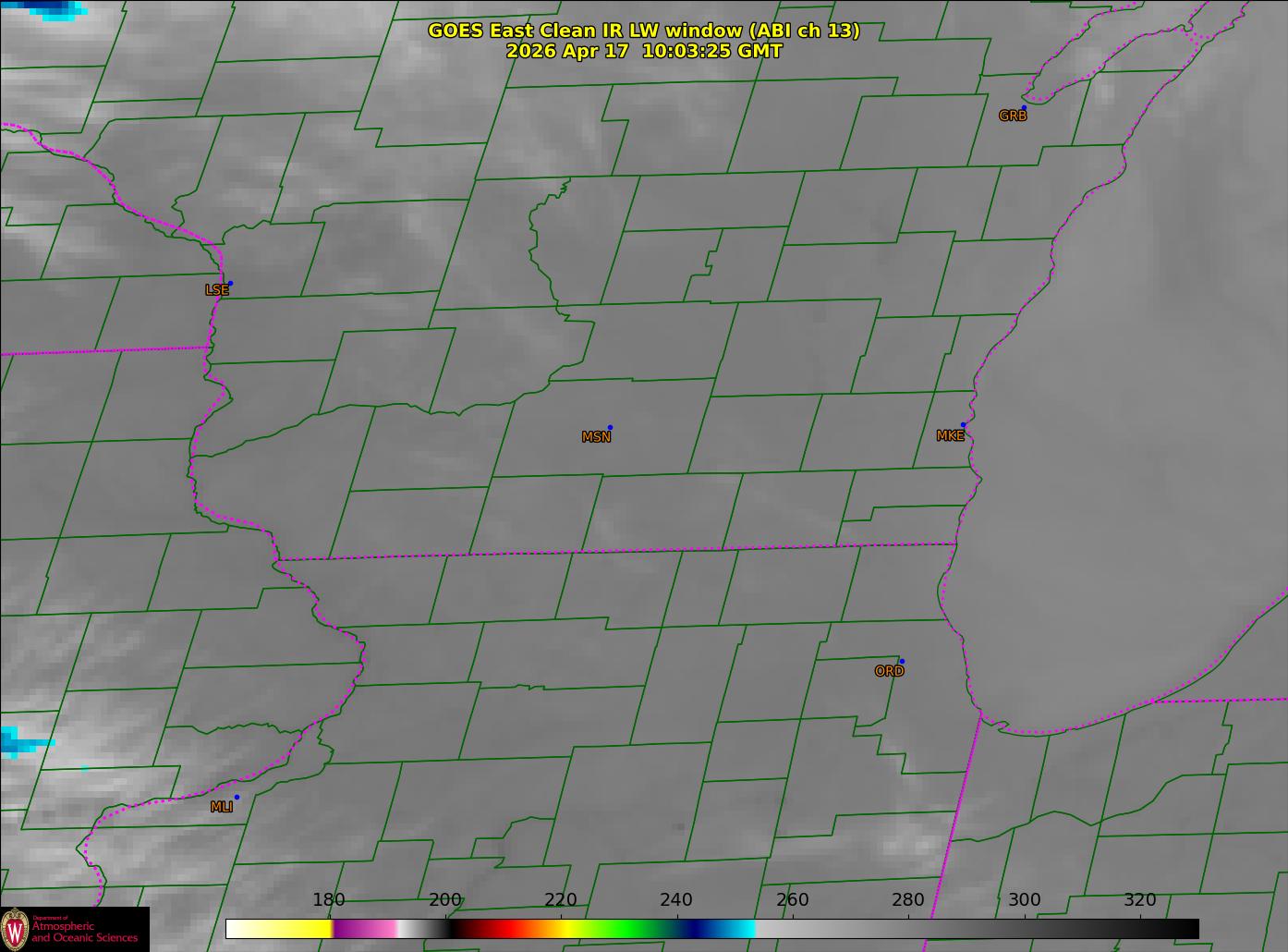Screen dimensions: 1288x952
Task: Click the 300 tick label on scale
Action: (1024, 899)
